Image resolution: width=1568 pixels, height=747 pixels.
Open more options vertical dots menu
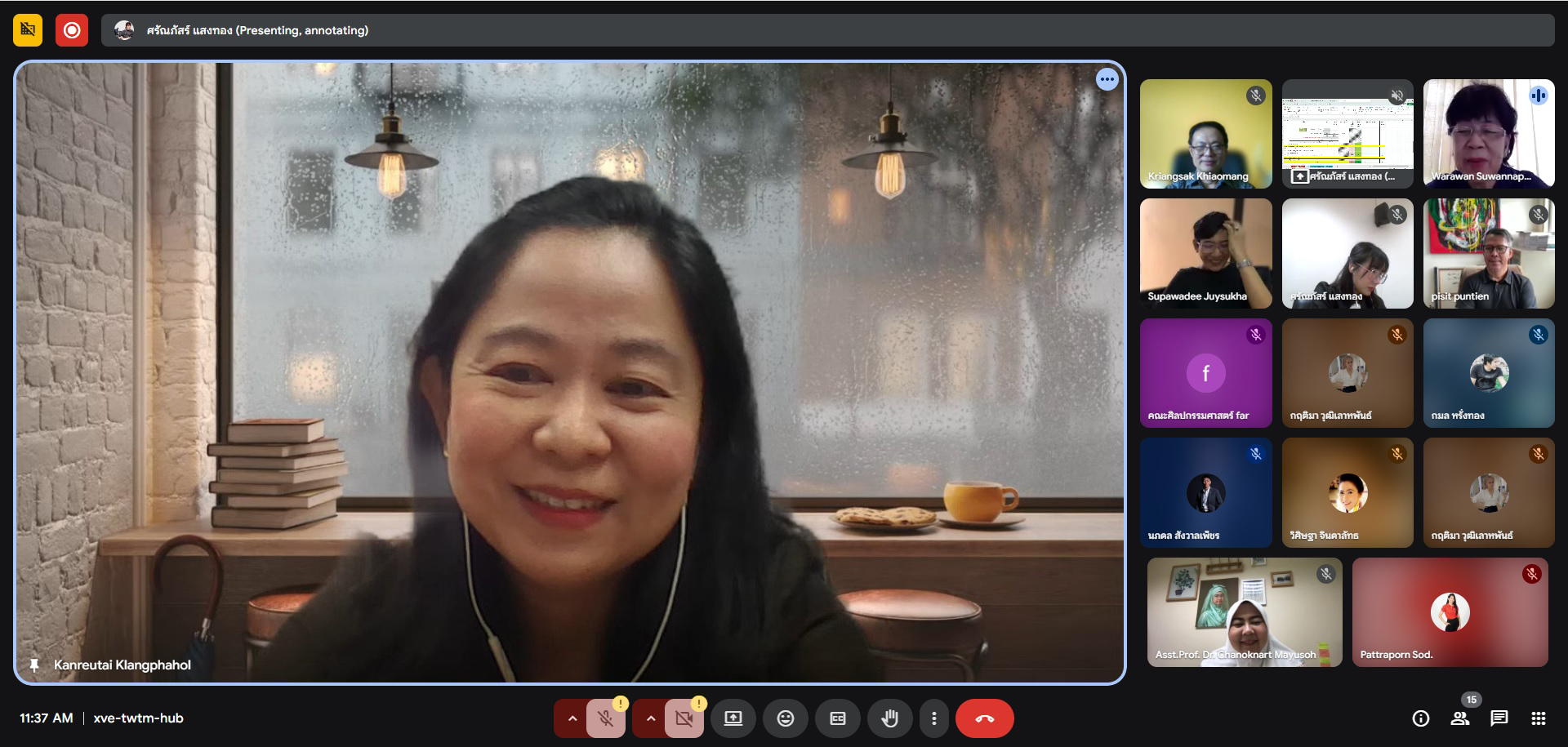coord(933,718)
